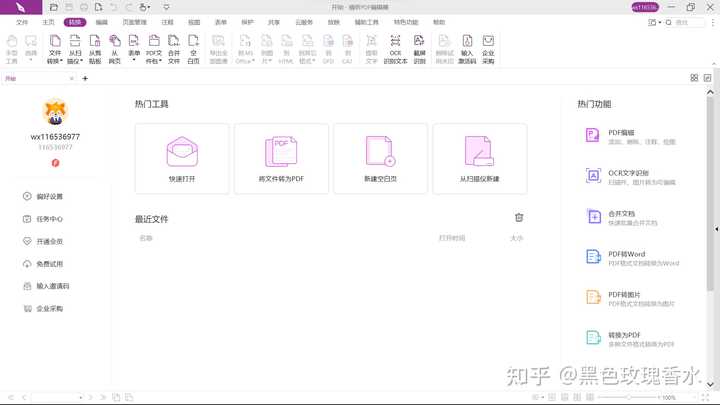Open PDF编辑 in 热门功能 list
720x405 pixels.
(x=631, y=136)
